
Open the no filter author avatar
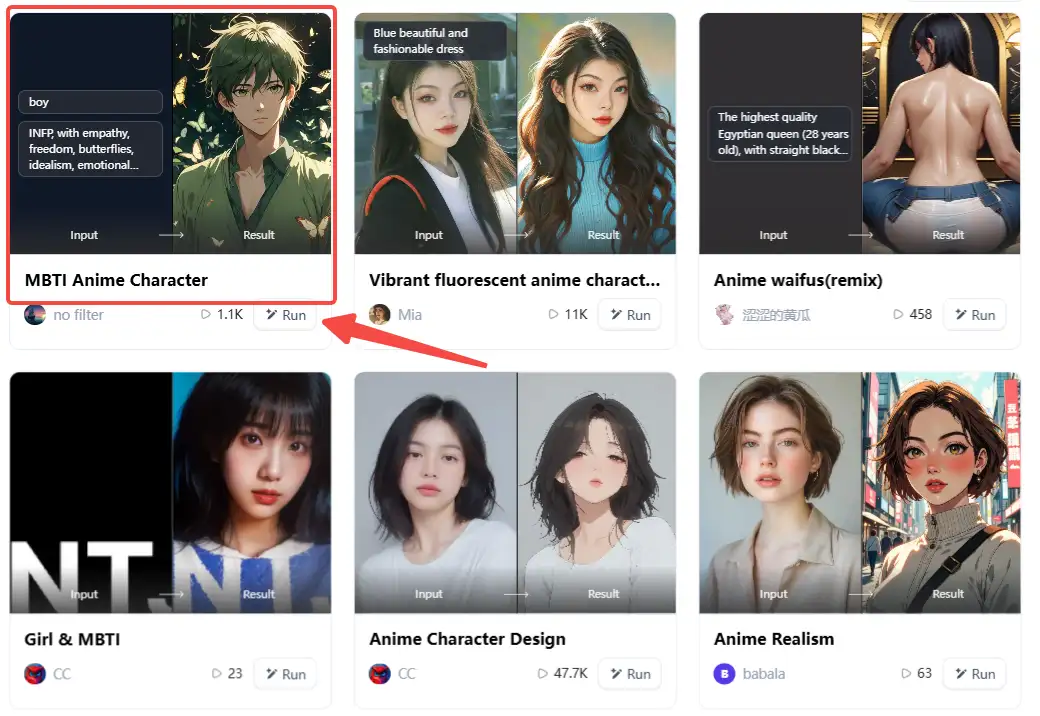pos(34,314)
